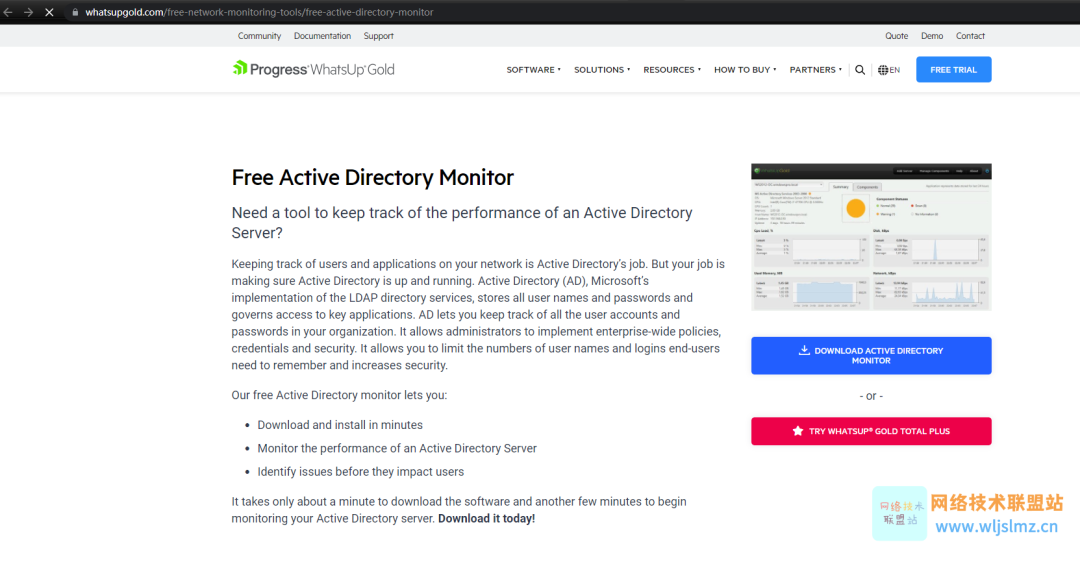Click the site lock icon in address bar
Viewport: 1080px width, 577px height.
click(75, 12)
